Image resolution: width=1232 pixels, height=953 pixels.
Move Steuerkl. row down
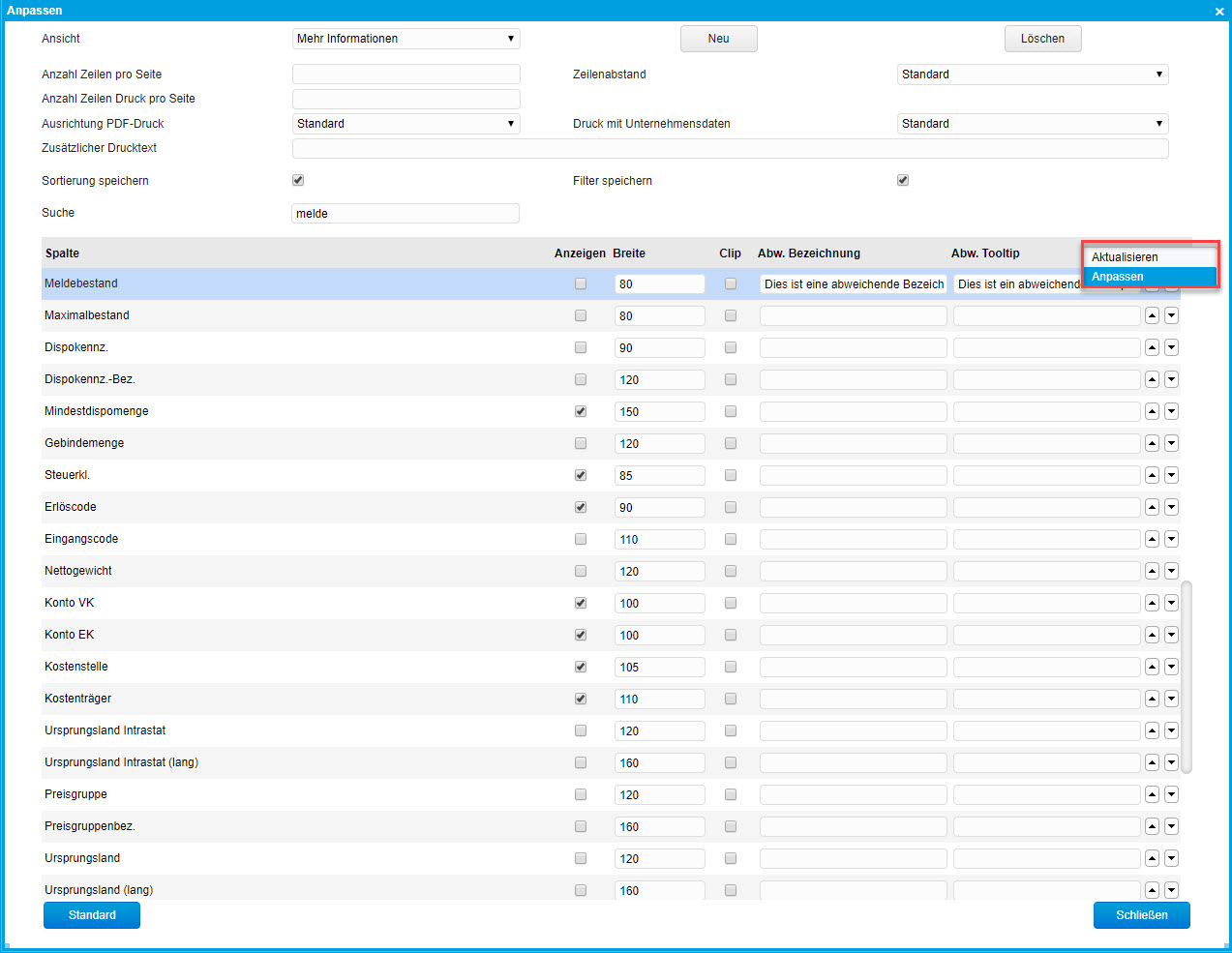pos(1171,475)
